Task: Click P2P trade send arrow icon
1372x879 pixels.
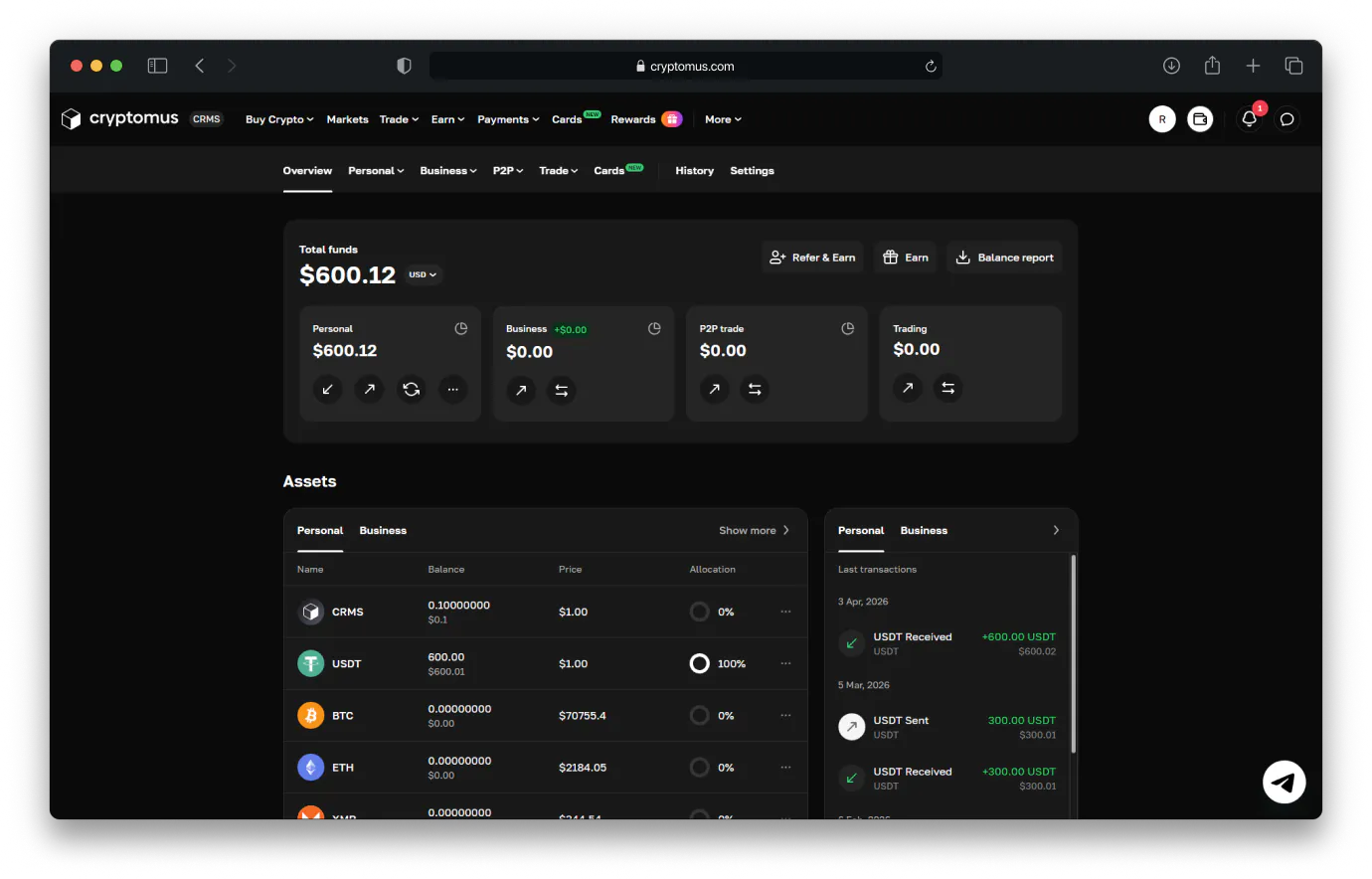Action: coord(714,389)
